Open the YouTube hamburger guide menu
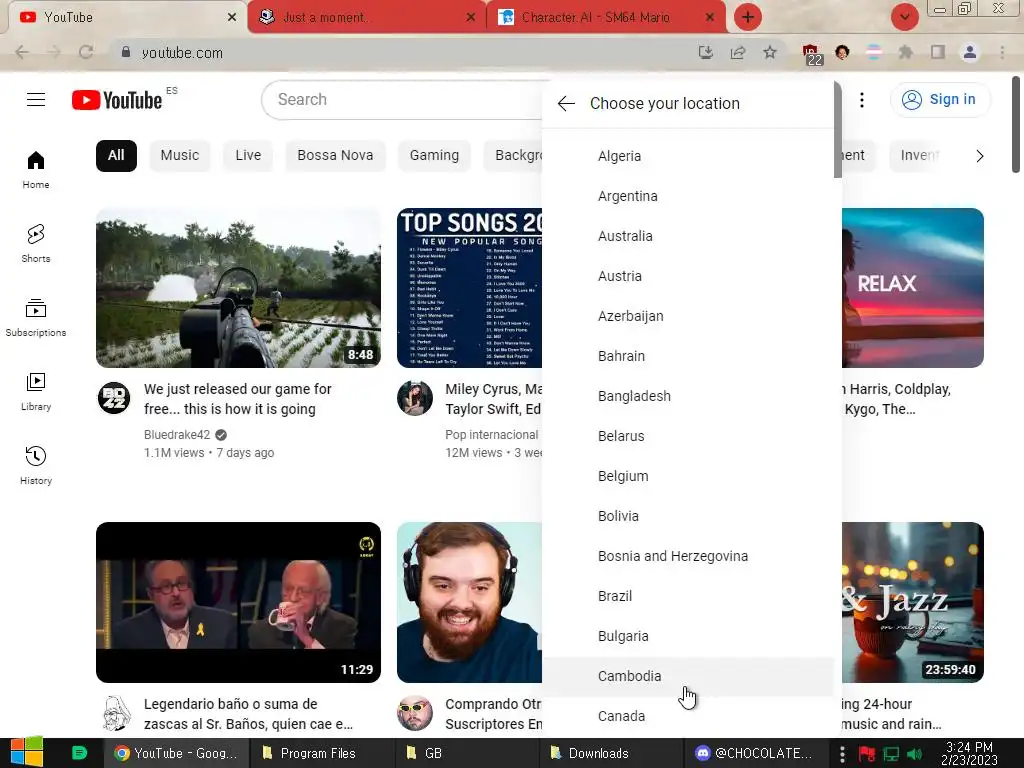The width and height of the screenshot is (1024, 768). [36, 99]
